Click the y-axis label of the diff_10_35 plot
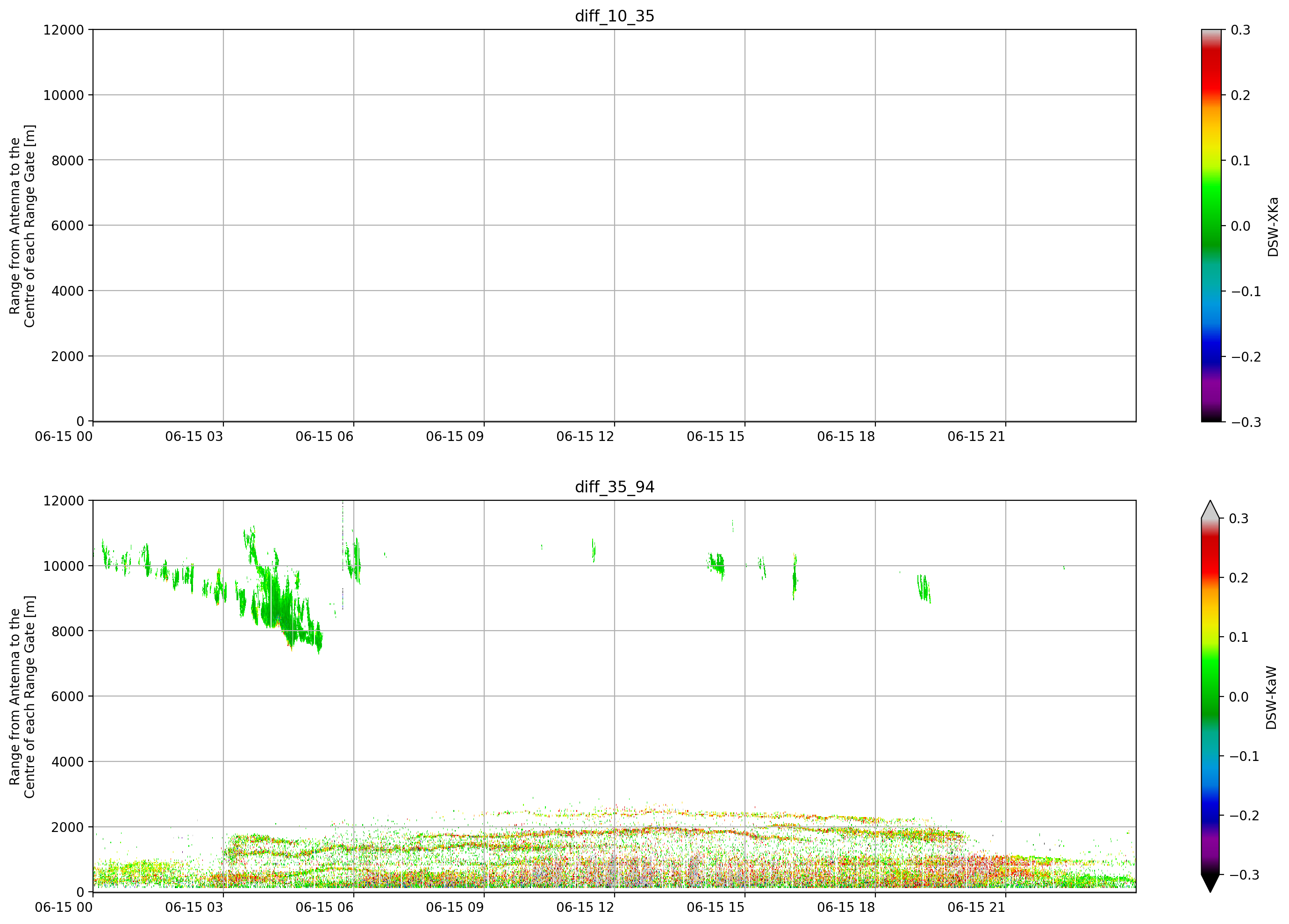Image resolution: width=1289 pixels, height=924 pixels. [22, 226]
